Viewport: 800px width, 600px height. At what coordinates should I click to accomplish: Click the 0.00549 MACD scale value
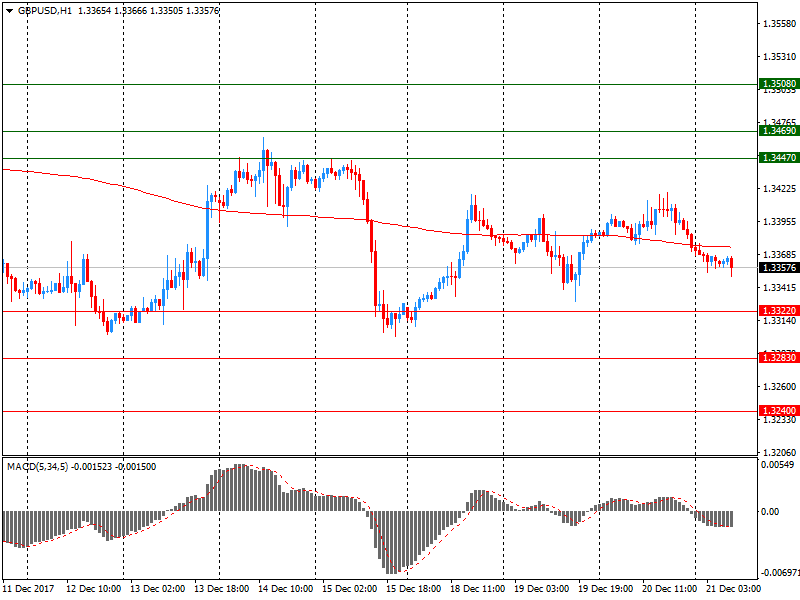[778, 465]
